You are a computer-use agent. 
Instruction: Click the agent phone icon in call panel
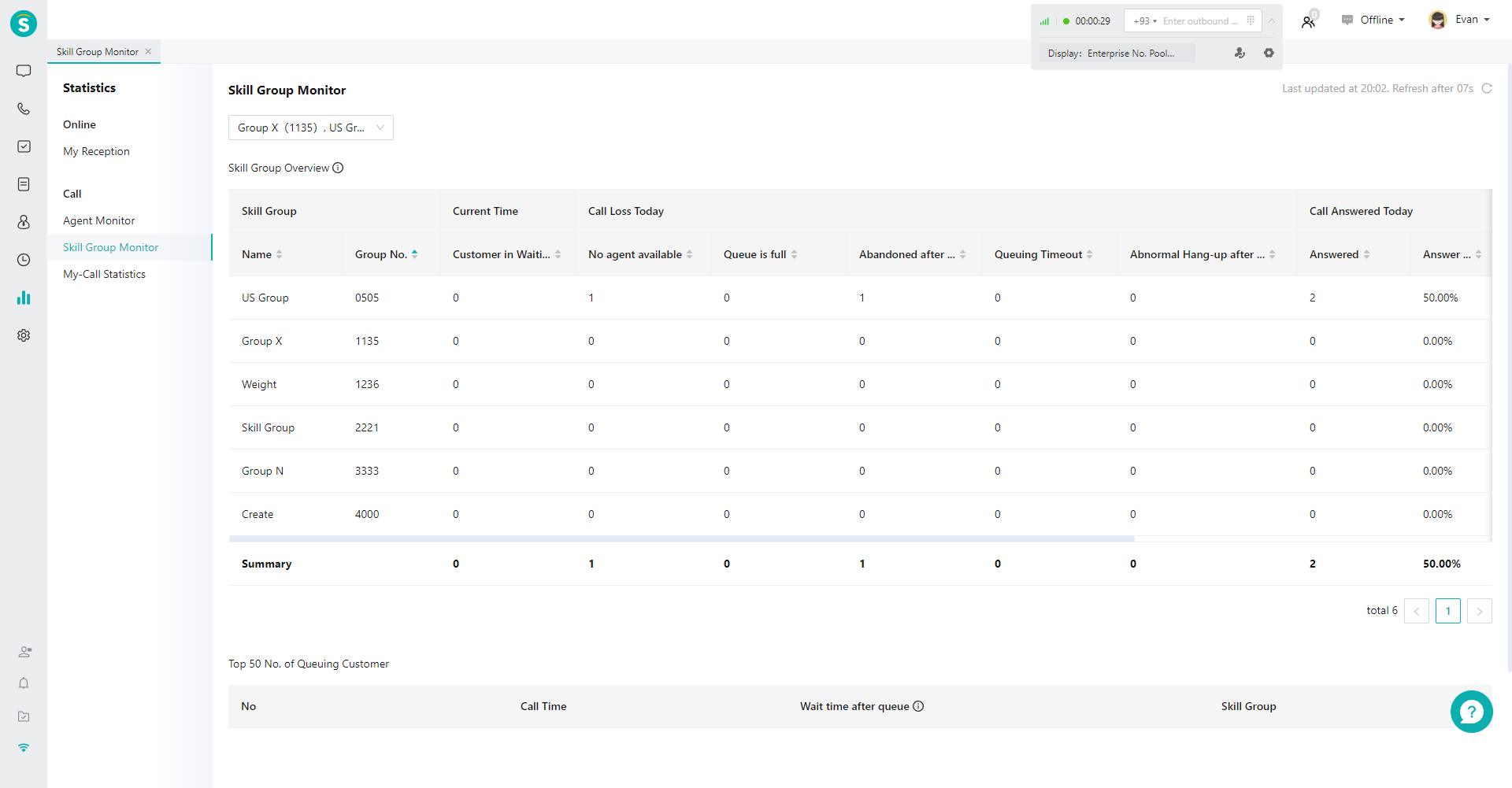tap(1240, 53)
